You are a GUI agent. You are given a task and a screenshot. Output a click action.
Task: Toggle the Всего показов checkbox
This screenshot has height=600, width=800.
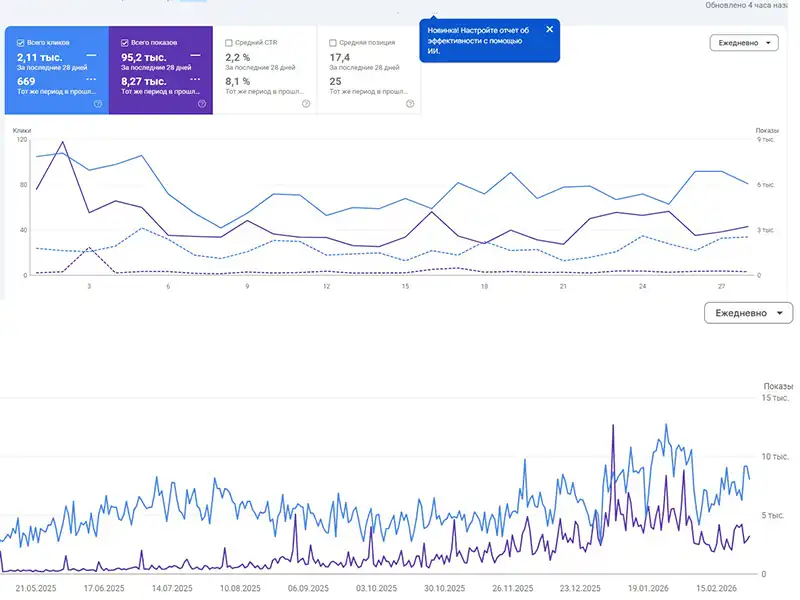click(x=125, y=43)
